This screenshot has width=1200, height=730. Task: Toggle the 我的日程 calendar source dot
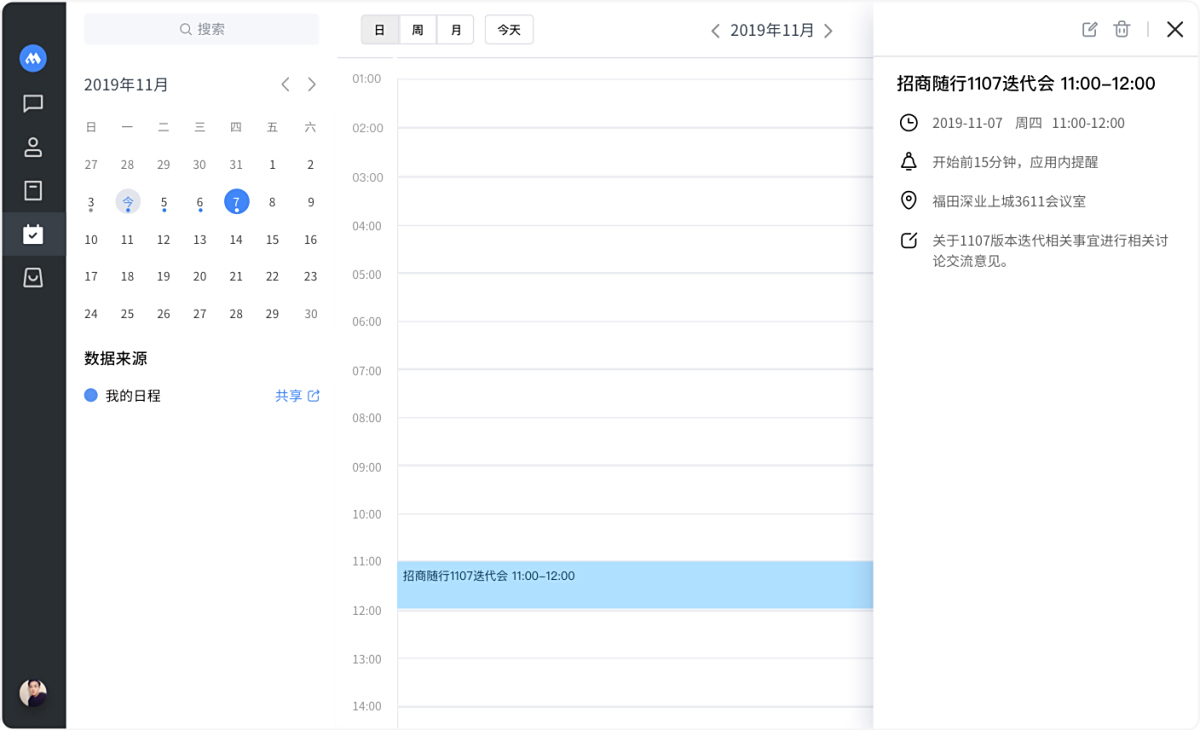91,396
